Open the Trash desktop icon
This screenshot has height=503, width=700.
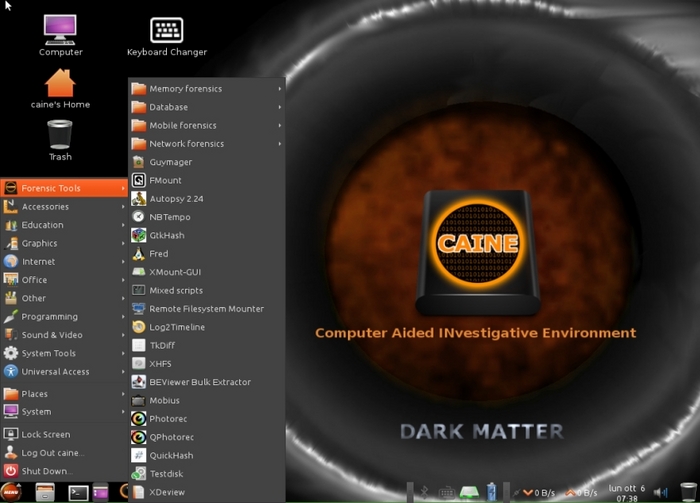point(60,140)
